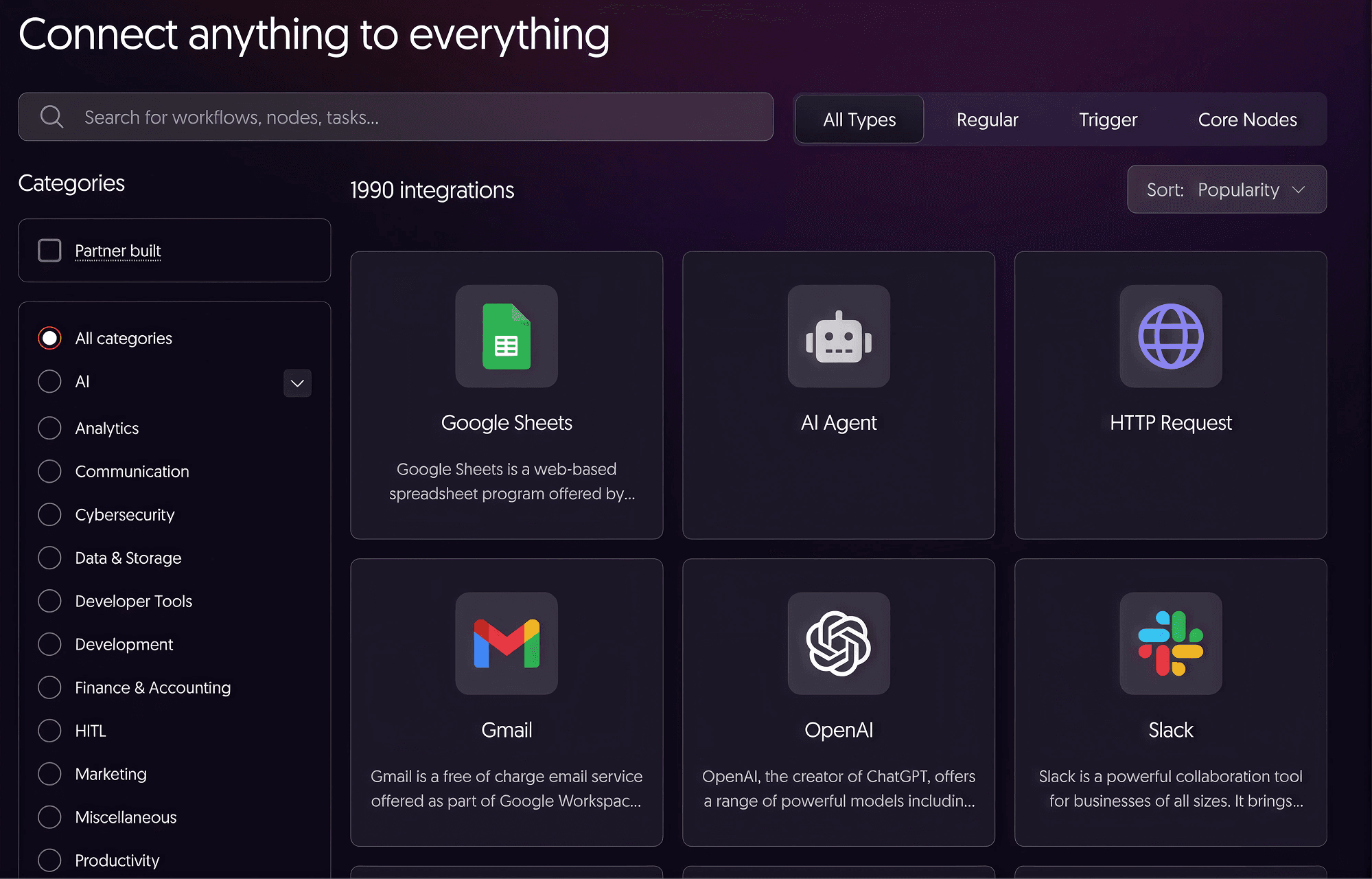Click the Slack description text
1372x879 pixels.
coord(1171,788)
